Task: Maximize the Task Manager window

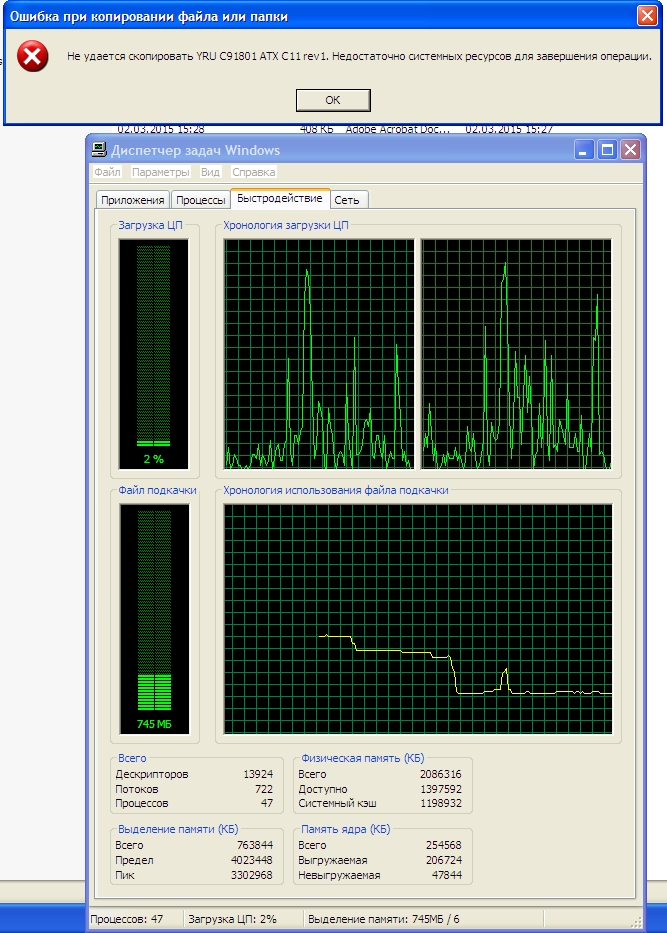Action: 607,150
